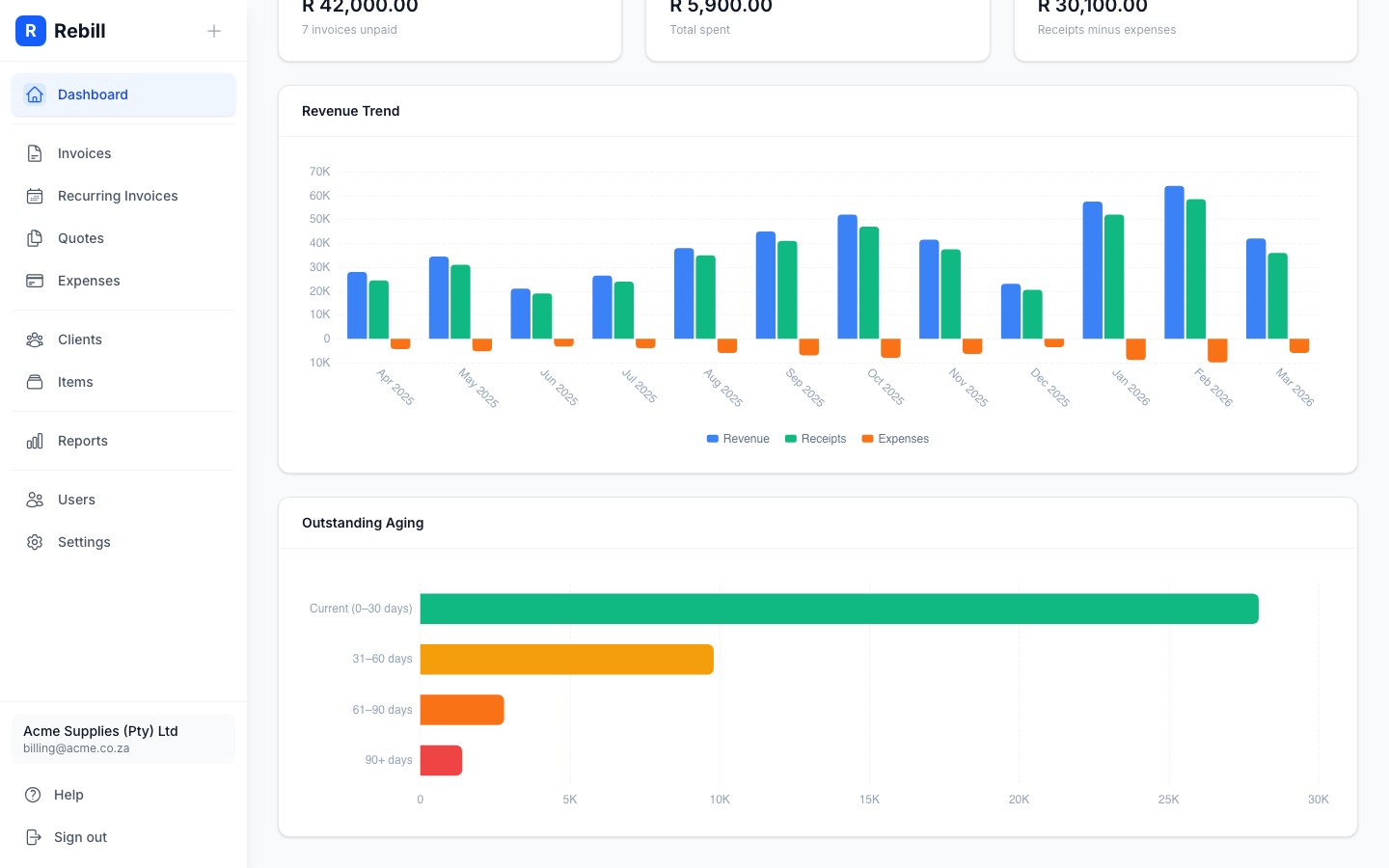1389x868 pixels.
Task: Select the Acme Supplies account panel
Action: coord(123,739)
